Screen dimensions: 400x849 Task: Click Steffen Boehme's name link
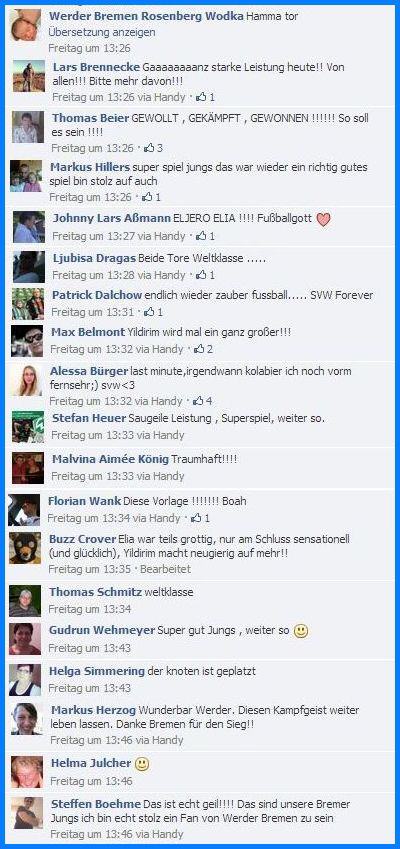pos(96,804)
